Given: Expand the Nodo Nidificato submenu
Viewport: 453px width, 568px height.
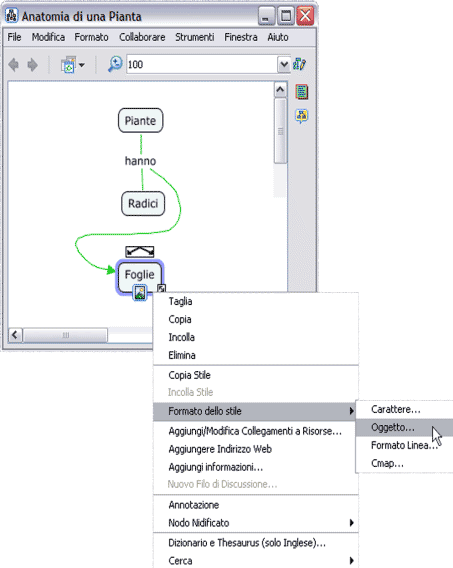Looking at the screenshot, I should 256,523.
